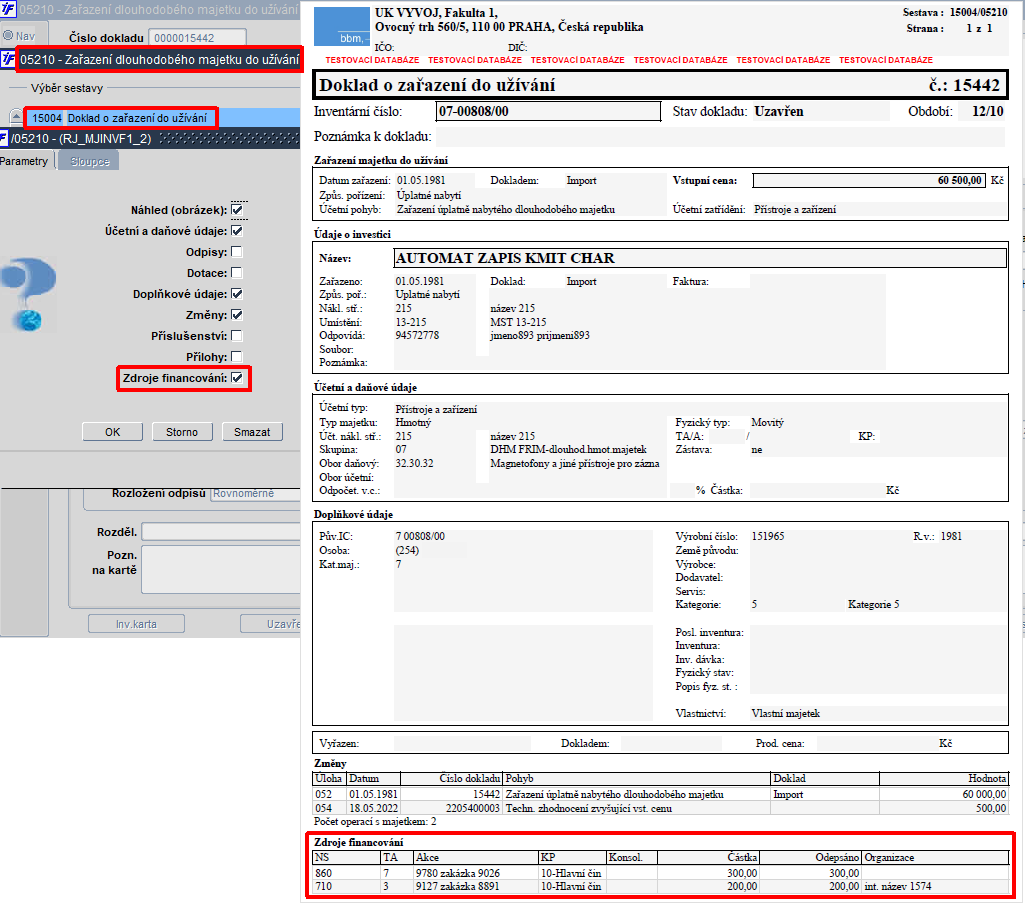Cancel using the Storno button
The image size is (1025, 904).
pyautogui.click(x=182, y=431)
